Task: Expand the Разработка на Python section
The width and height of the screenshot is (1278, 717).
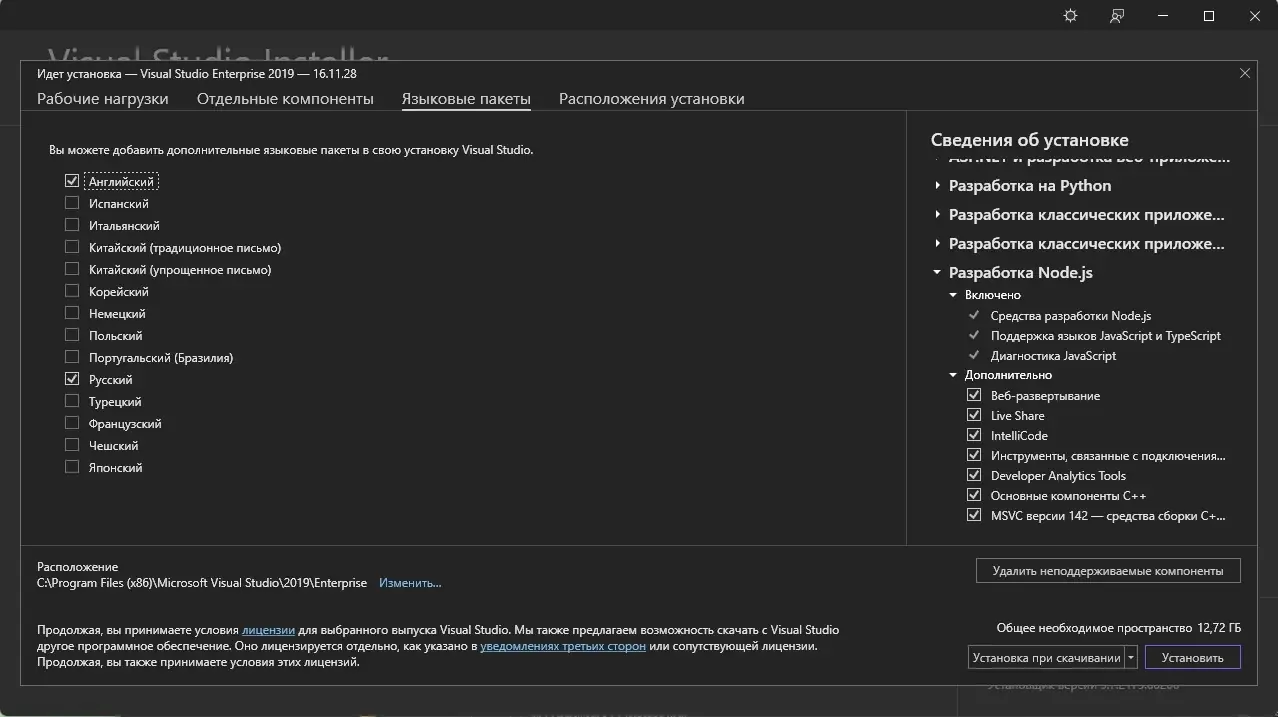Action: (x=937, y=186)
